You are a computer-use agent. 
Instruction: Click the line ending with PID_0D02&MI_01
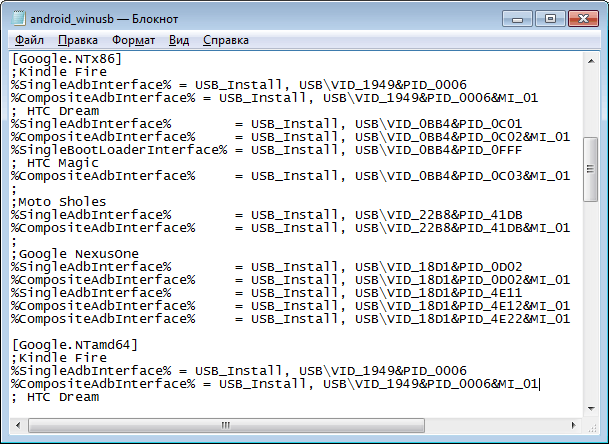coord(291,280)
